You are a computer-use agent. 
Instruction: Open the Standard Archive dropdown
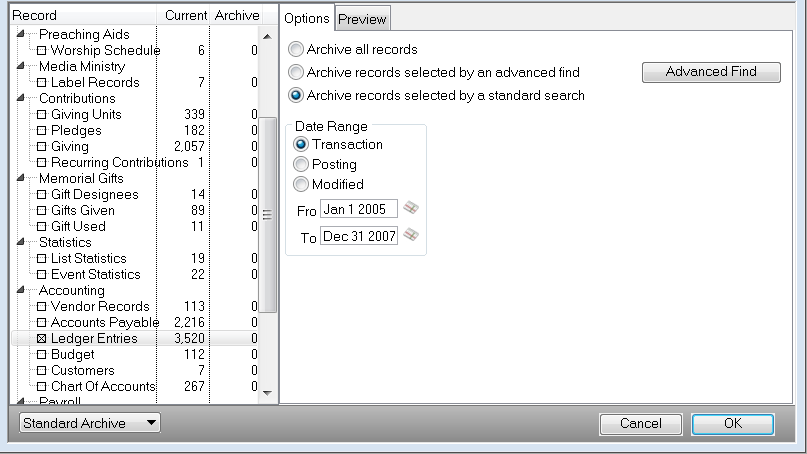pyautogui.click(x=89, y=423)
